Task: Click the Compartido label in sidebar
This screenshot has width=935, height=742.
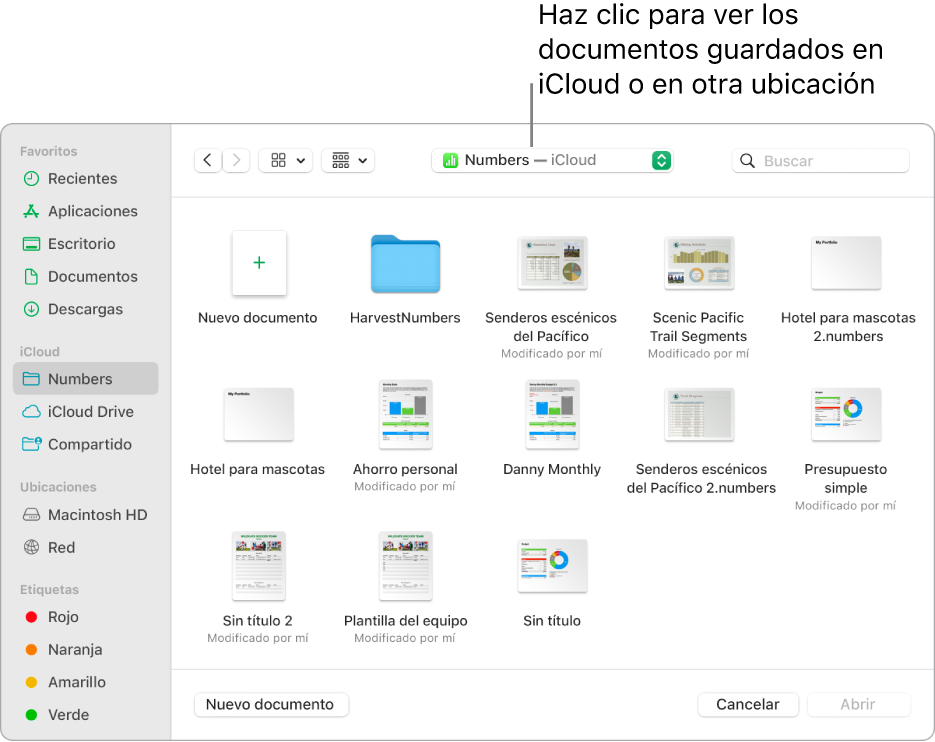Action: tap(89, 444)
